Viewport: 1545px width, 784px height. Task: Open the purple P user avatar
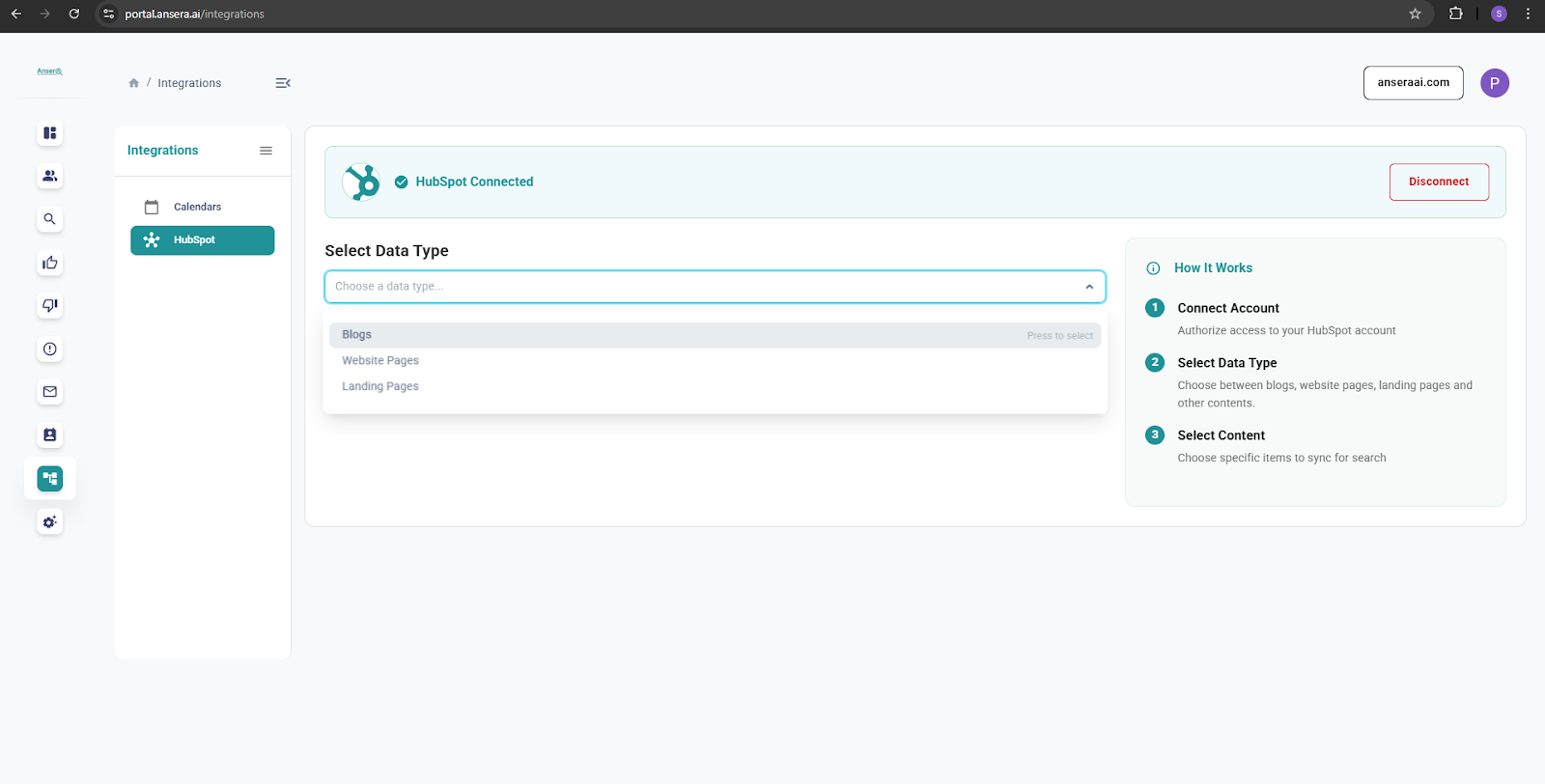1495,83
